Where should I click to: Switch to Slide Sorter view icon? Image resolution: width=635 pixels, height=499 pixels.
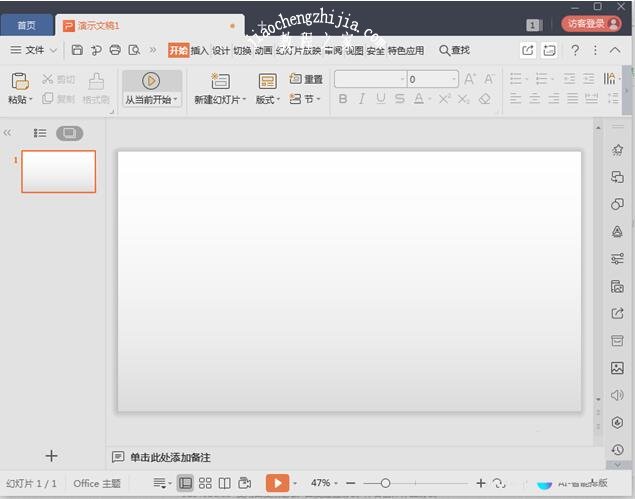pos(205,483)
